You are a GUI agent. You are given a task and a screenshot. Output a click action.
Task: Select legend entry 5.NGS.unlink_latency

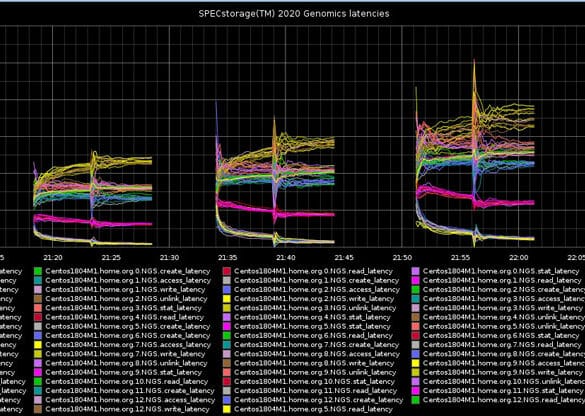504,326
